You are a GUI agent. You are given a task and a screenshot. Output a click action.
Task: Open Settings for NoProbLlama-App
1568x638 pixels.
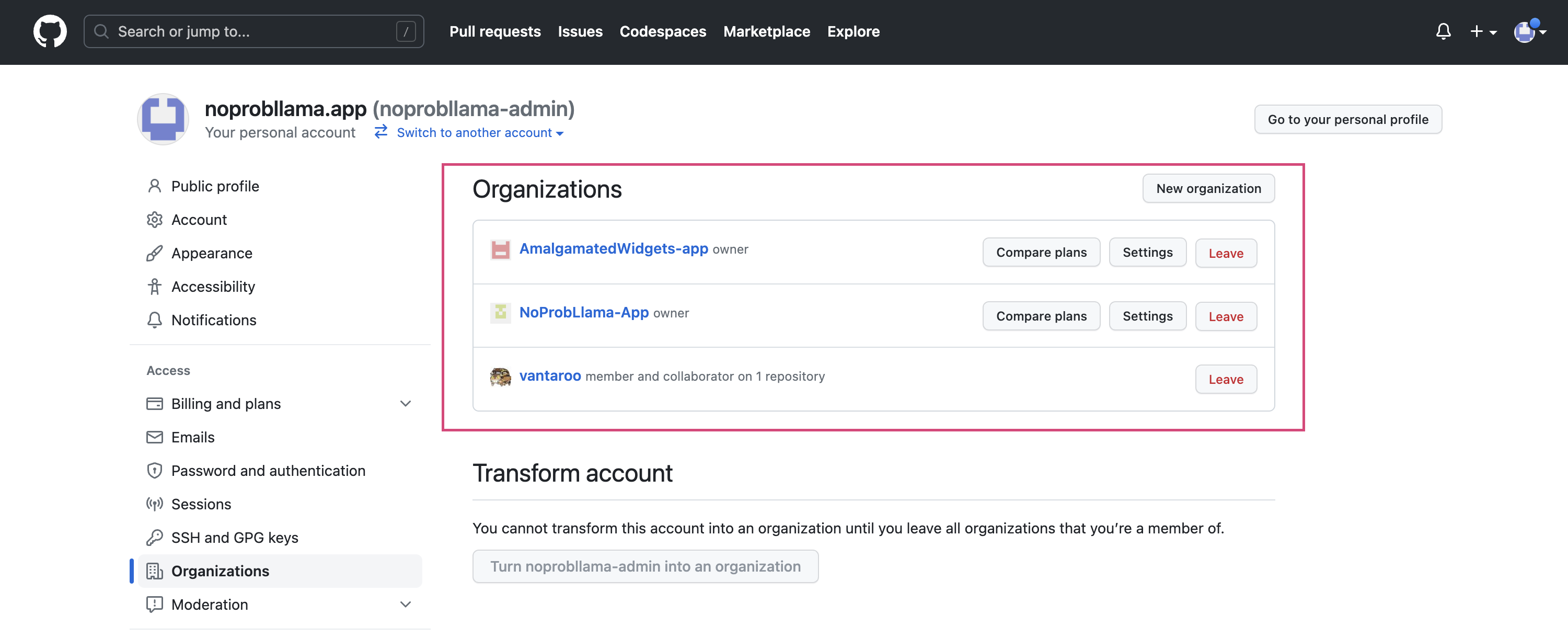(1147, 316)
